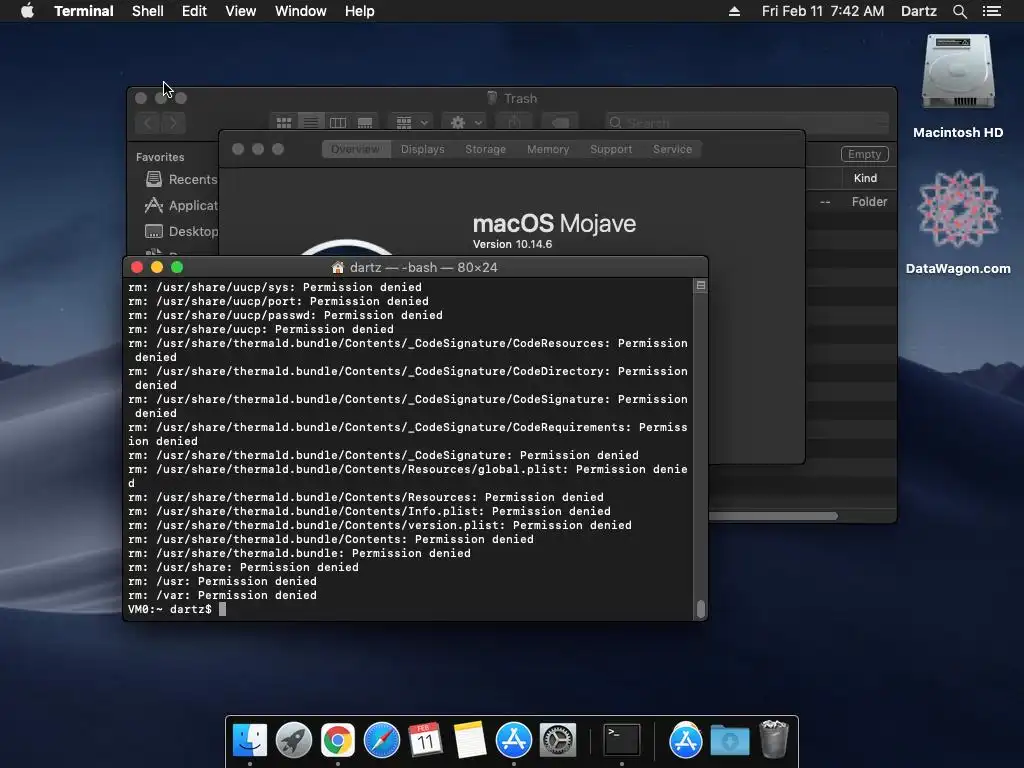Switch to the Displays tab
This screenshot has height=768, width=1024.
pos(423,149)
